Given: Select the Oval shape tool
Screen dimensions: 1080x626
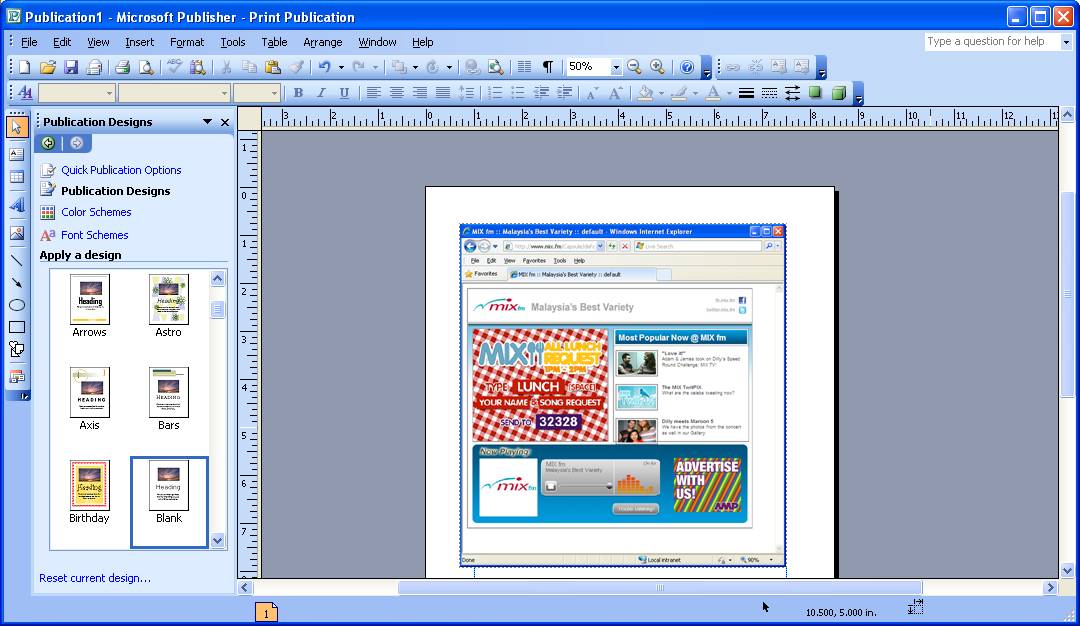Looking at the screenshot, I should 17,304.
